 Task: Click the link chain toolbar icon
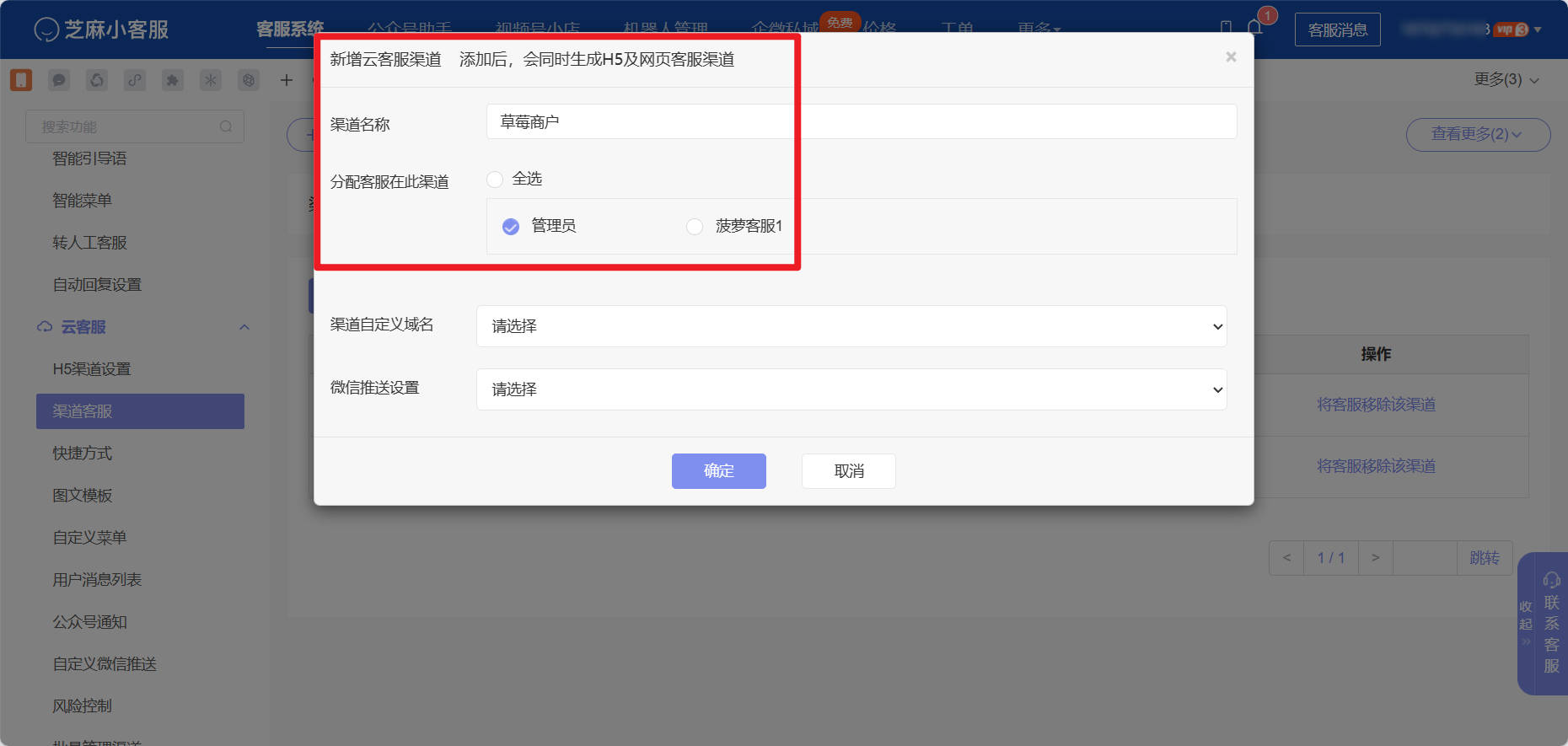(135, 80)
